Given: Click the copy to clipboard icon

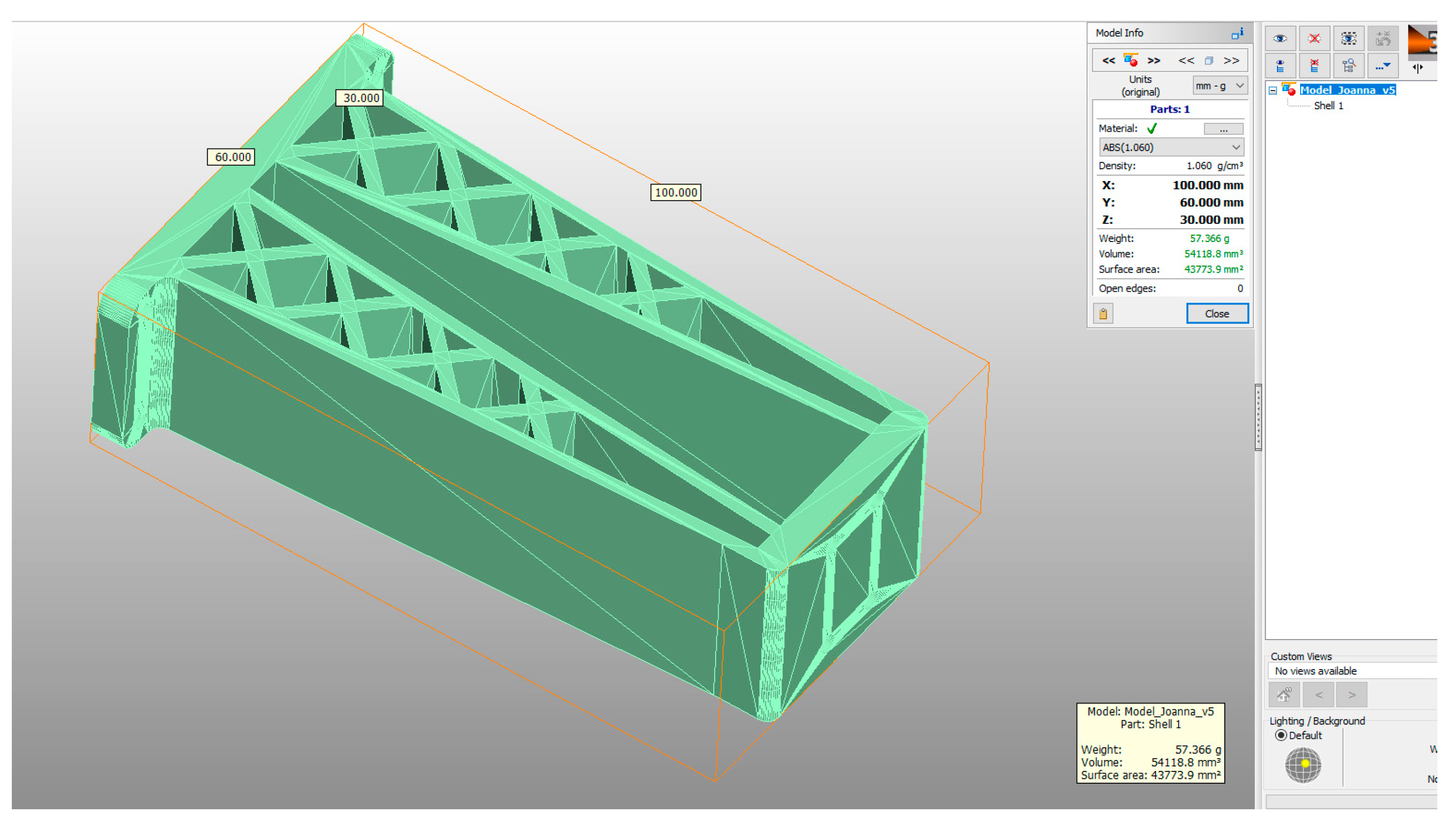Looking at the screenshot, I should pyautogui.click(x=1102, y=313).
